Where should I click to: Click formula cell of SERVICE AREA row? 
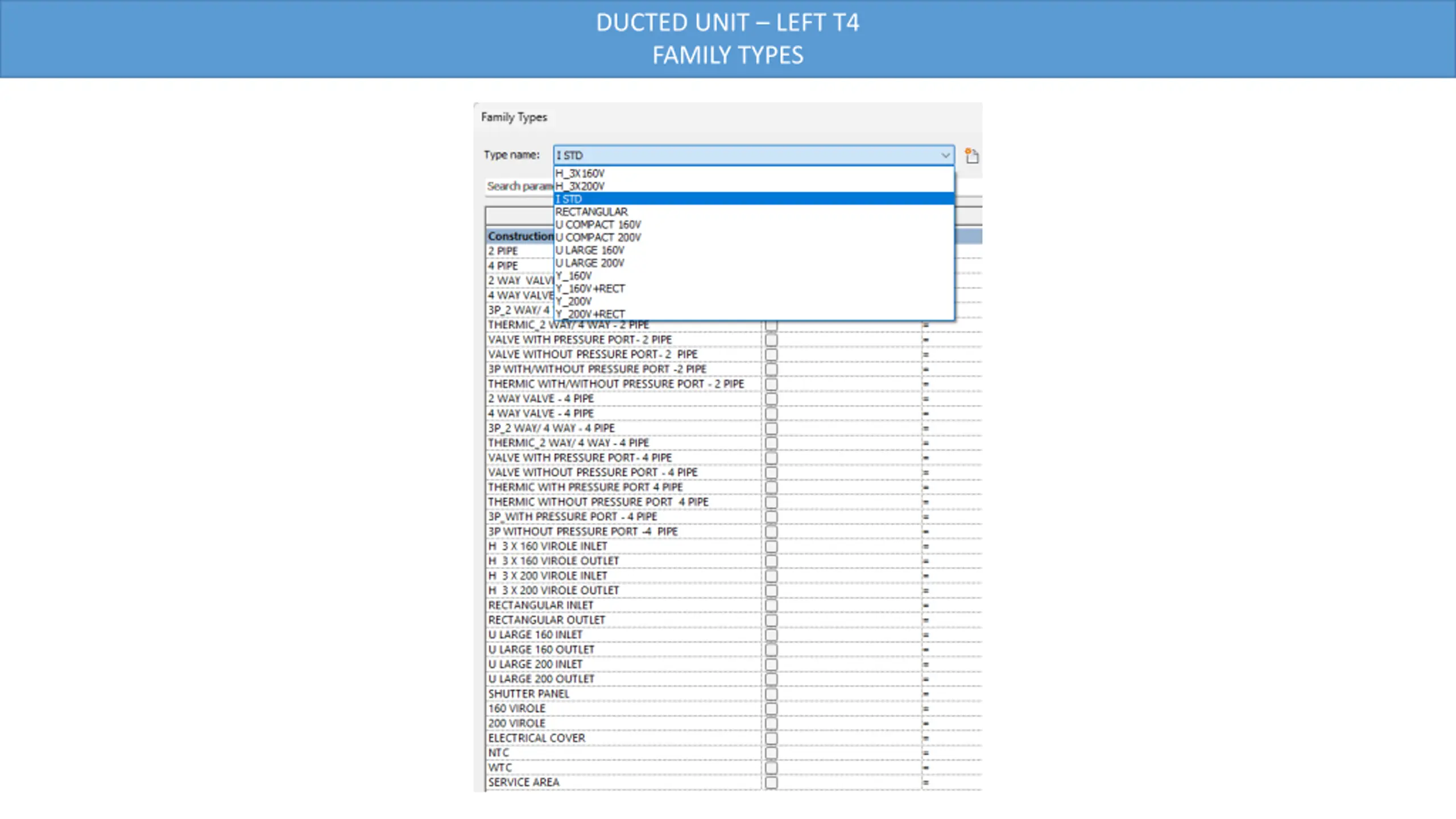[952, 783]
